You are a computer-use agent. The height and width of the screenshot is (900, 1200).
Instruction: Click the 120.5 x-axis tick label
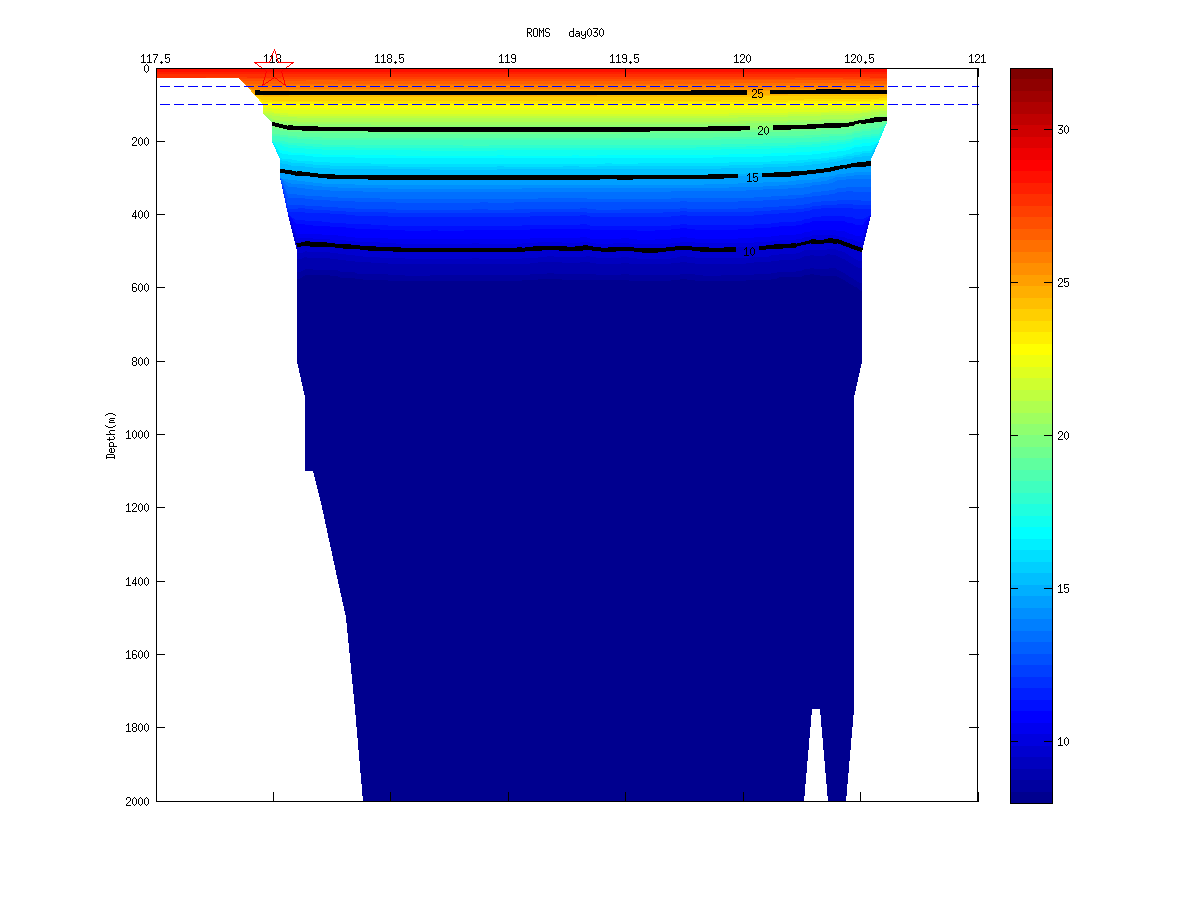click(860, 58)
